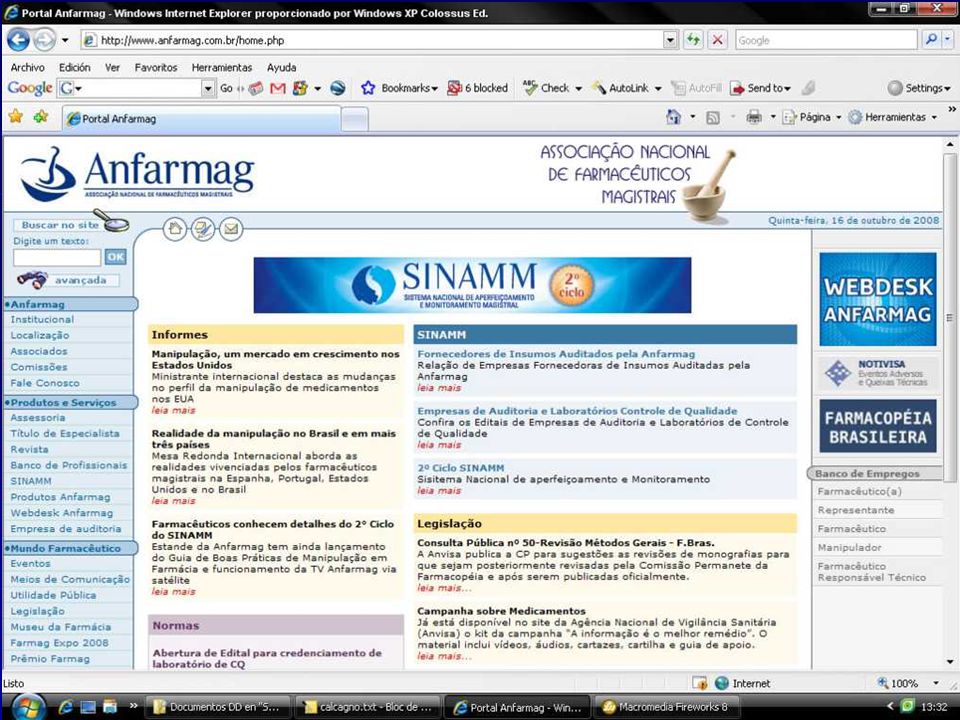
Task: Click the Windows Start orb
Action: tap(27, 707)
